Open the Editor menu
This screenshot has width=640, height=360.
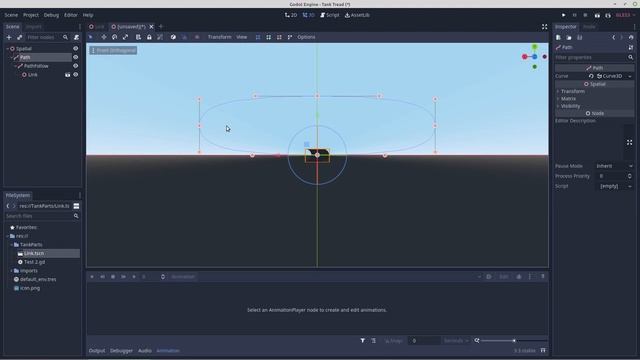click(x=71, y=15)
